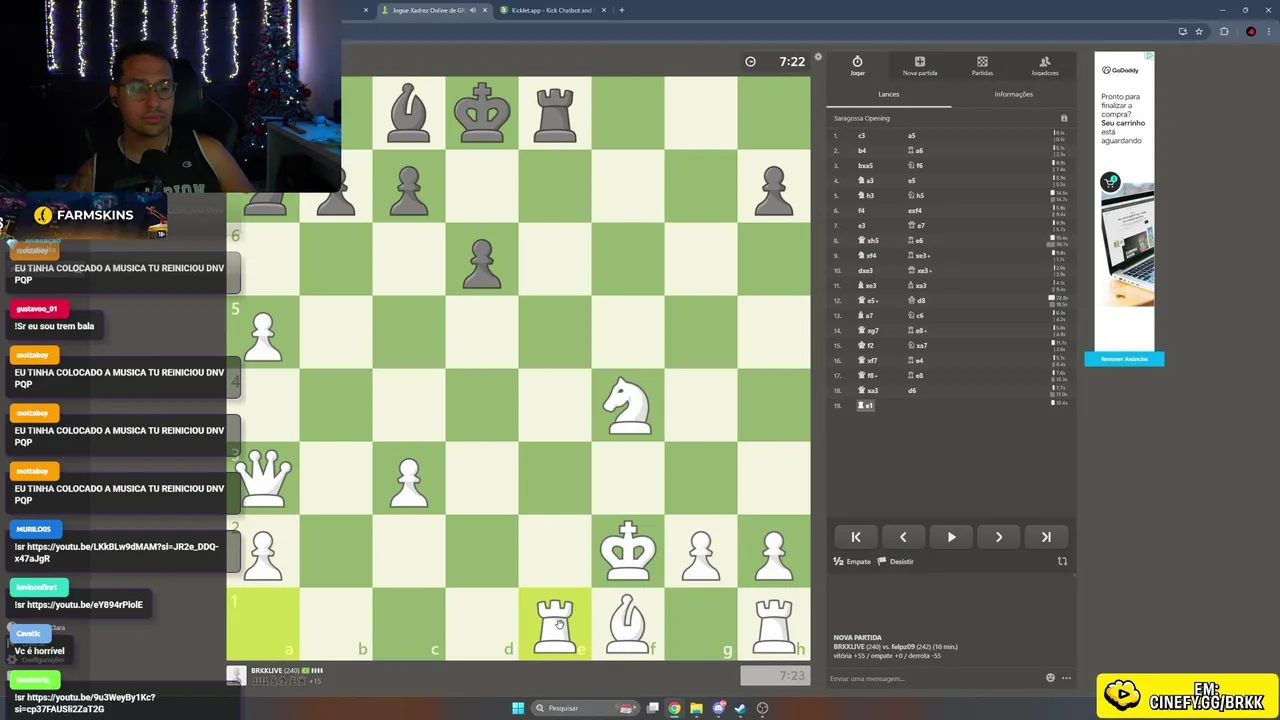This screenshot has width=1280, height=720.
Task: Mute the audio on the chess tab
Action: pyautogui.click(x=473, y=10)
